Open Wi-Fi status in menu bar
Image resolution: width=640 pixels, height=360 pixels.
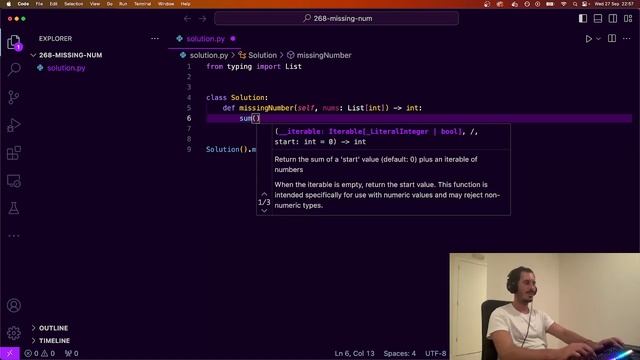pos(564,4)
